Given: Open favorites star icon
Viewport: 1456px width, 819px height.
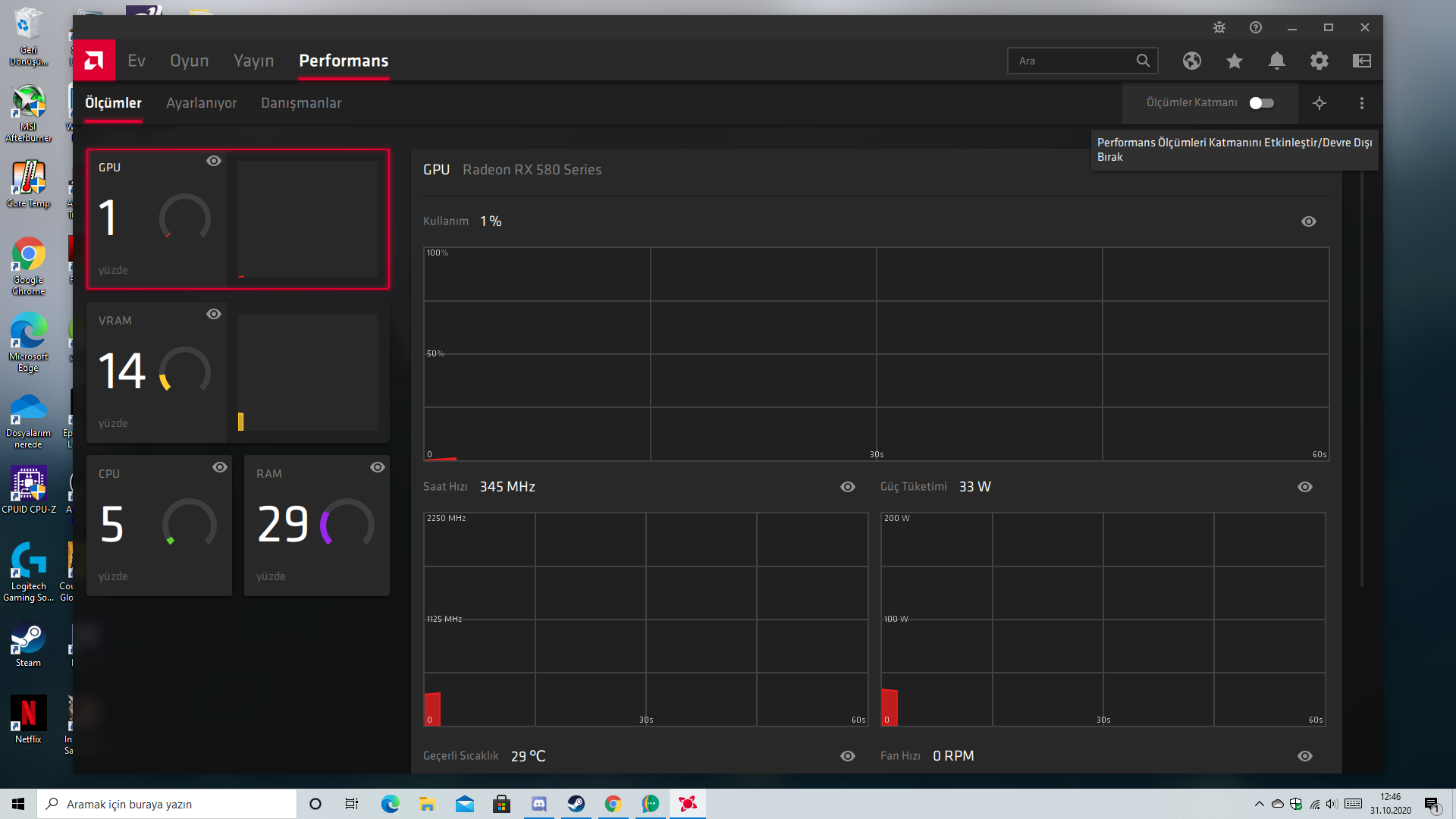Looking at the screenshot, I should point(1235,61).
